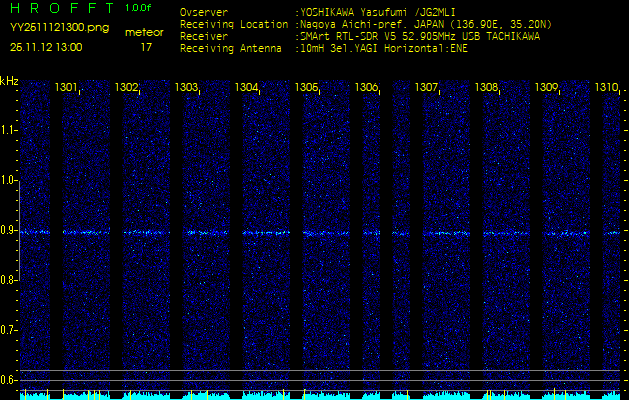
Task: Click the 1307 minute label
Action: point(427,88)
